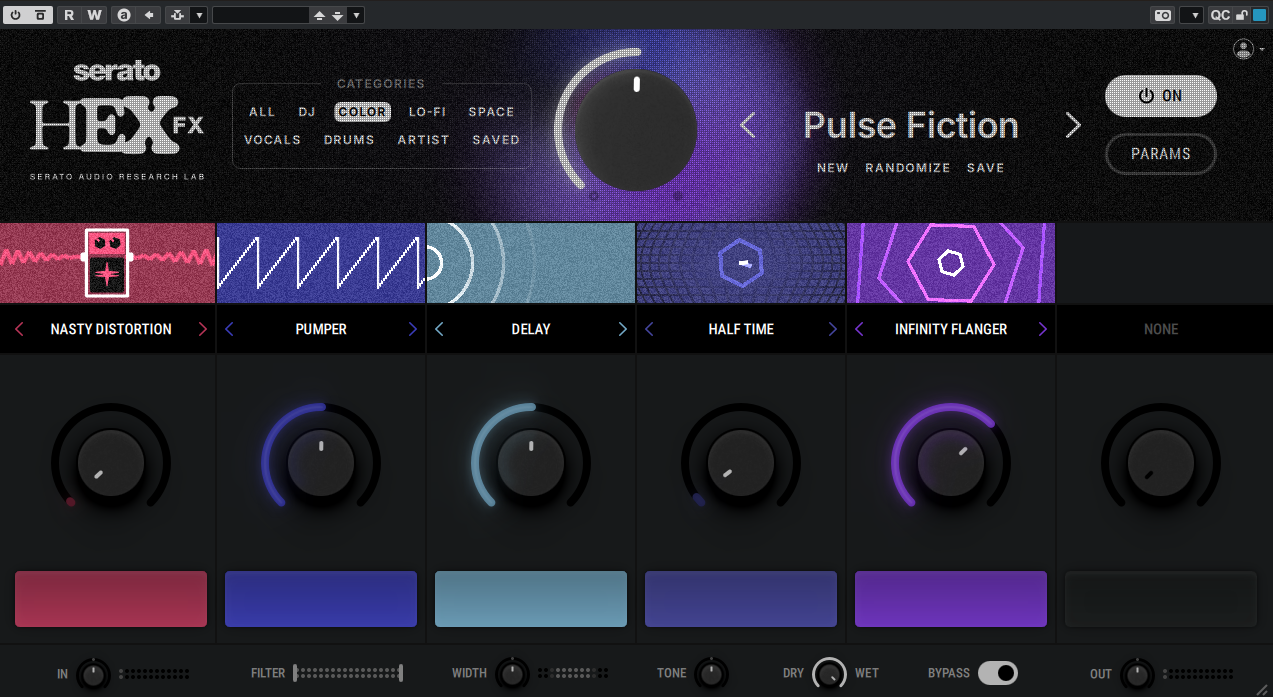Screen dimensions: 1273x697
Task: Click NEW preset button
Action: click(x=832, y=168)
